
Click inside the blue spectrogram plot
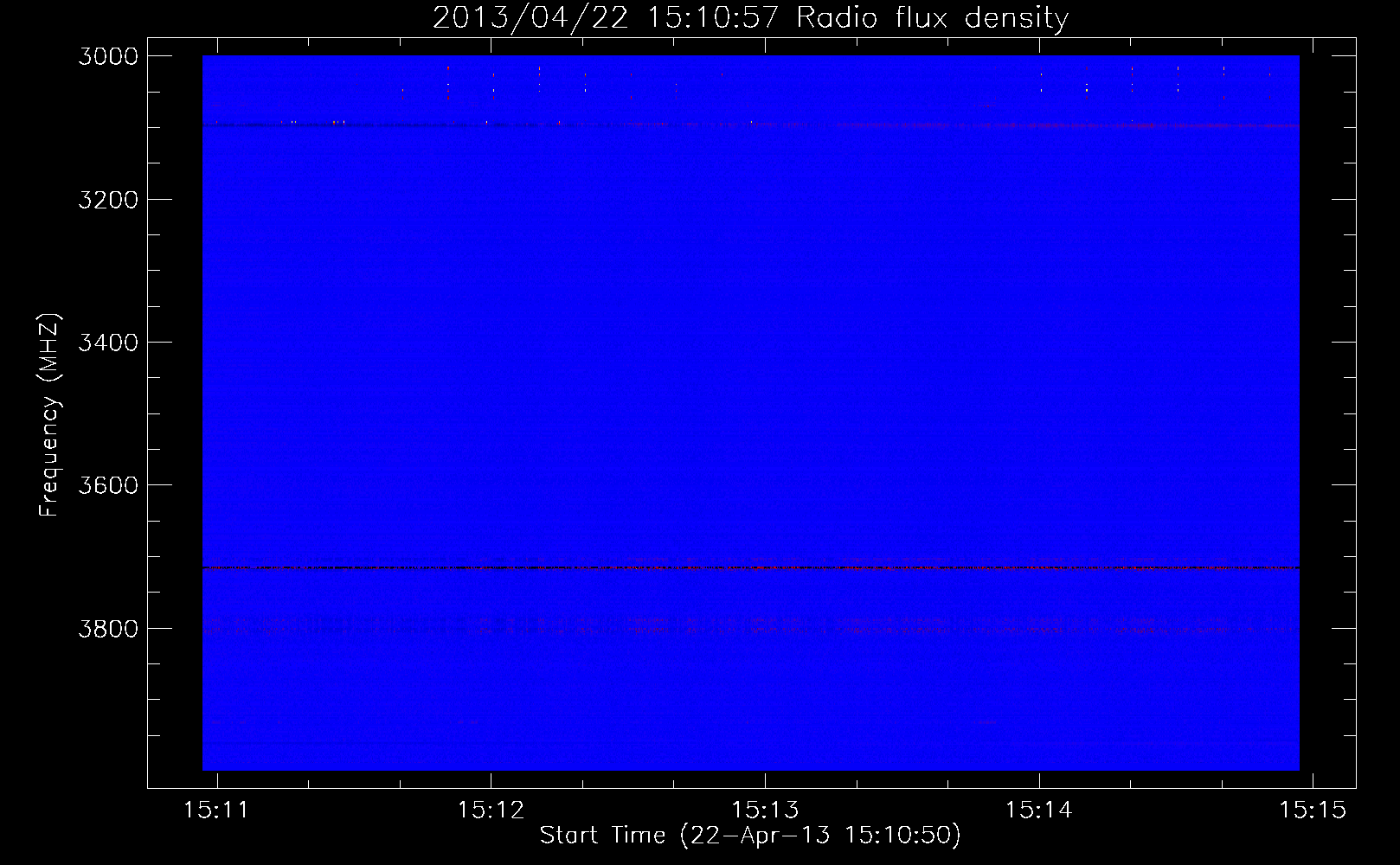751,413
